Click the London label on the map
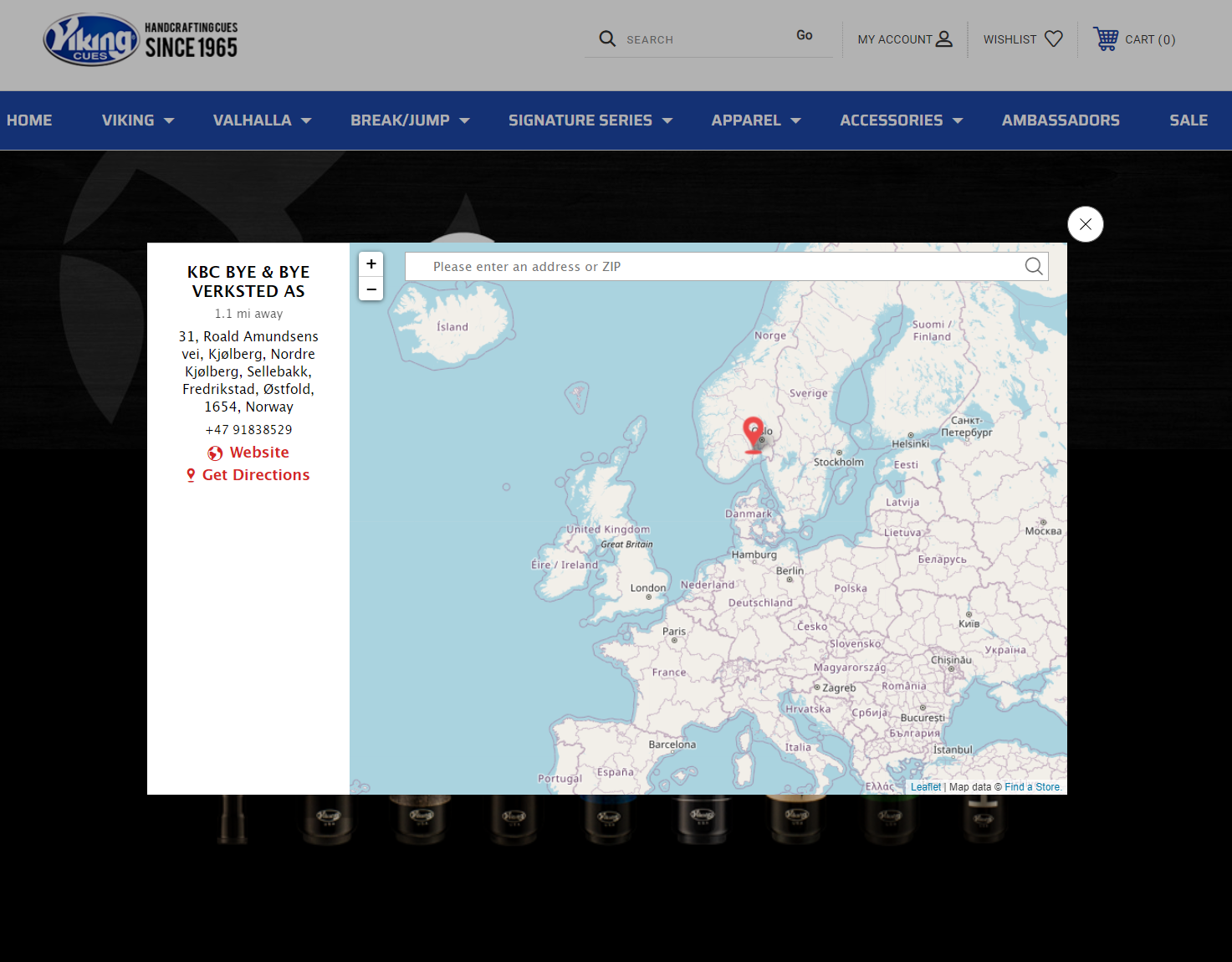This screenshot has width=1232, height=962. click(648, 588)
